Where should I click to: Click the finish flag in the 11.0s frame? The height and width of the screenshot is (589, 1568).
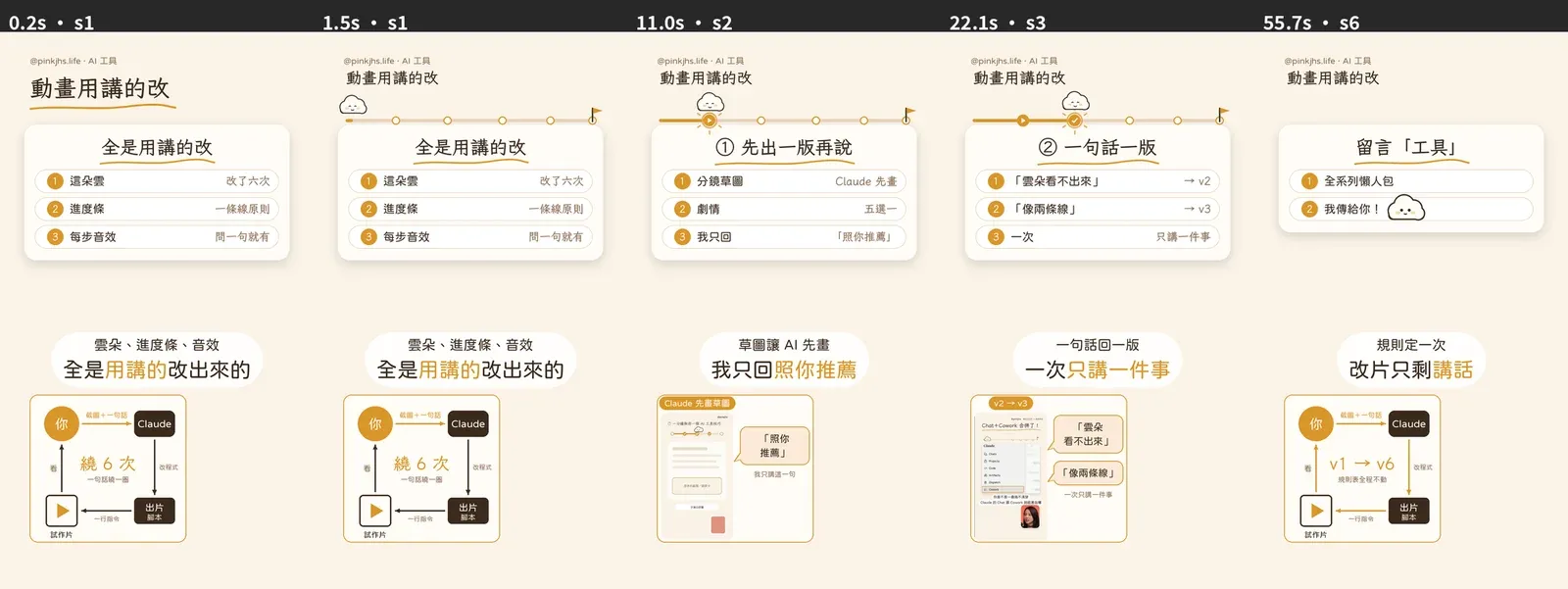[908, 115]
